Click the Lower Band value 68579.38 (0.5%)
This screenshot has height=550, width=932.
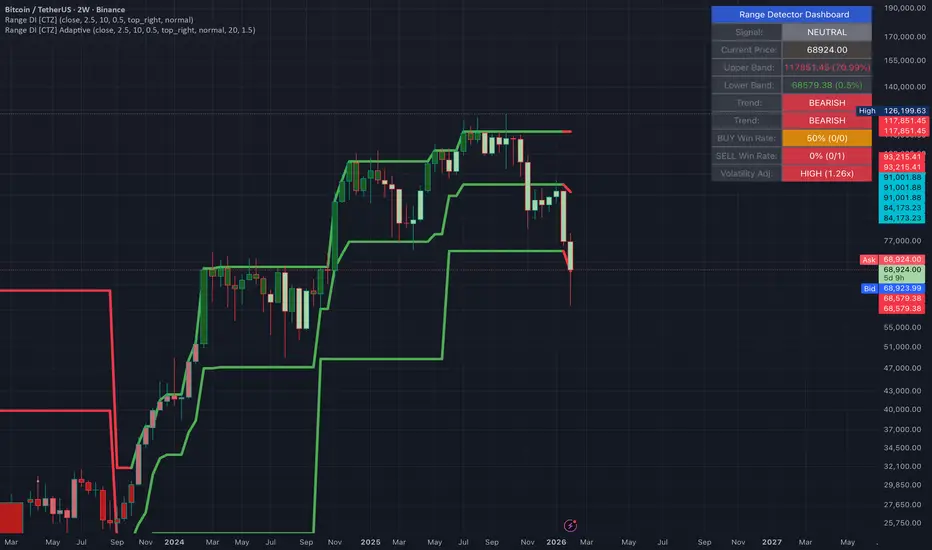coord(827,85)
